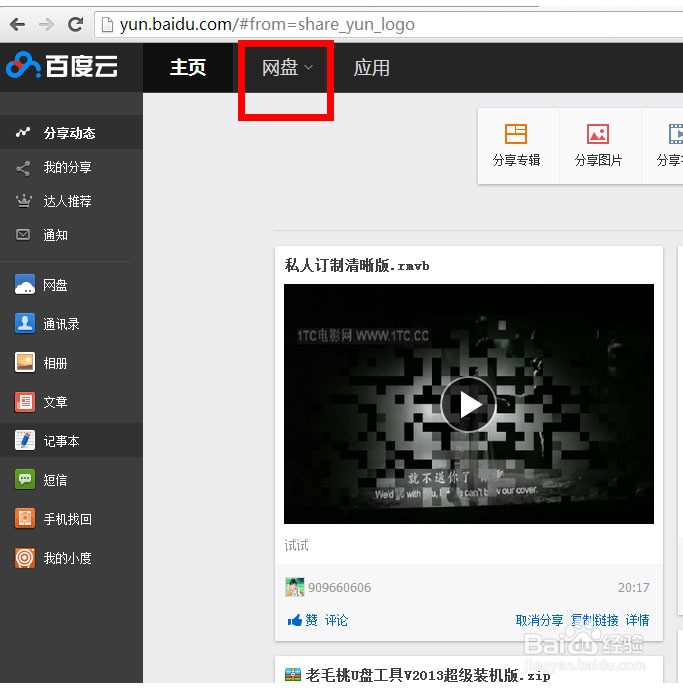Click the 赞 like link
Screen dimensions: 683x690
tap(311, 620)
